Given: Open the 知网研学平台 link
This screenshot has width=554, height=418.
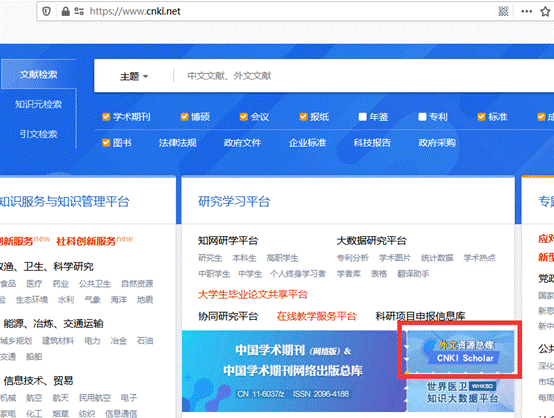Looking at the screenshot, I should [228, 241].
